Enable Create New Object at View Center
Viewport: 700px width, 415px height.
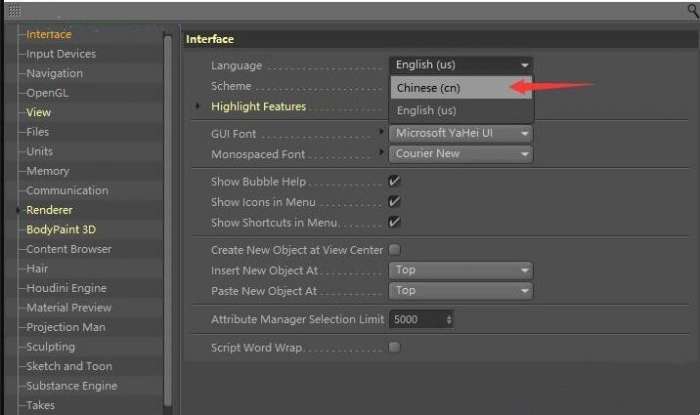[x=395, y=250]
